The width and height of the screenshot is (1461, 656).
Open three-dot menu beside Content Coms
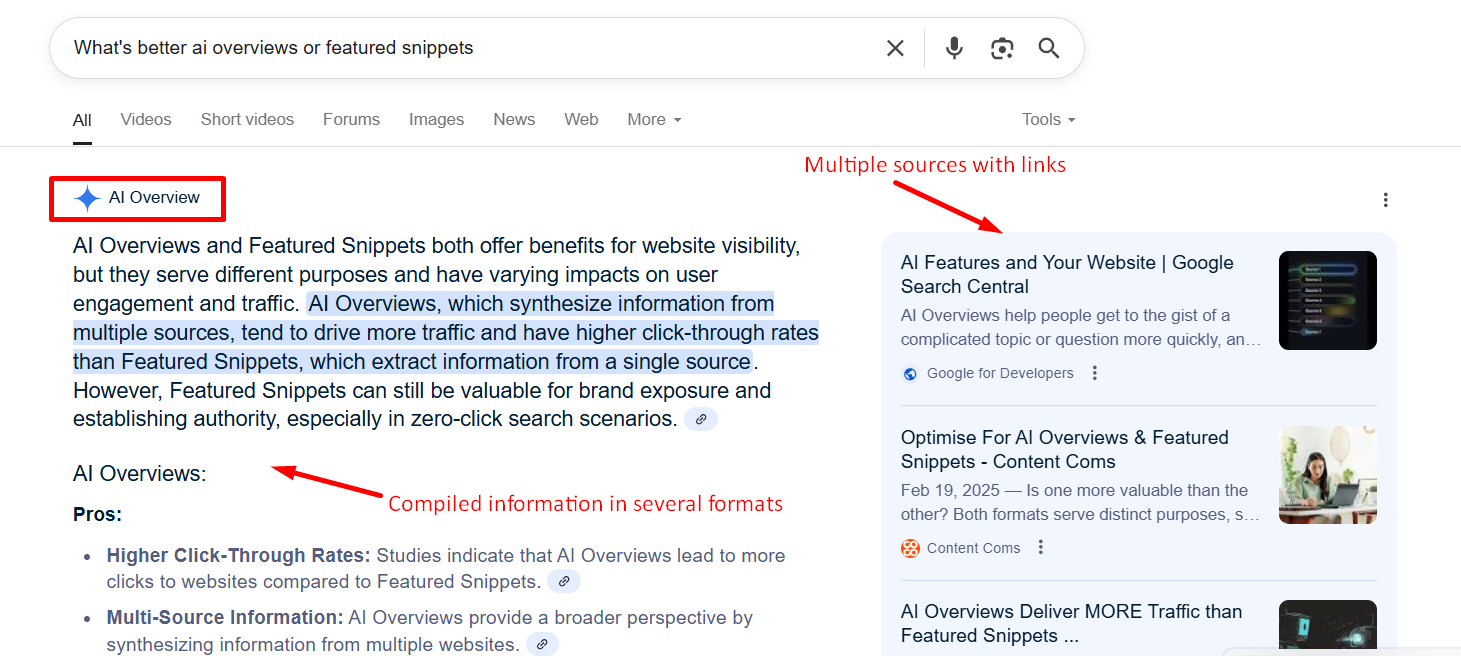click(x=1041, y=547)
